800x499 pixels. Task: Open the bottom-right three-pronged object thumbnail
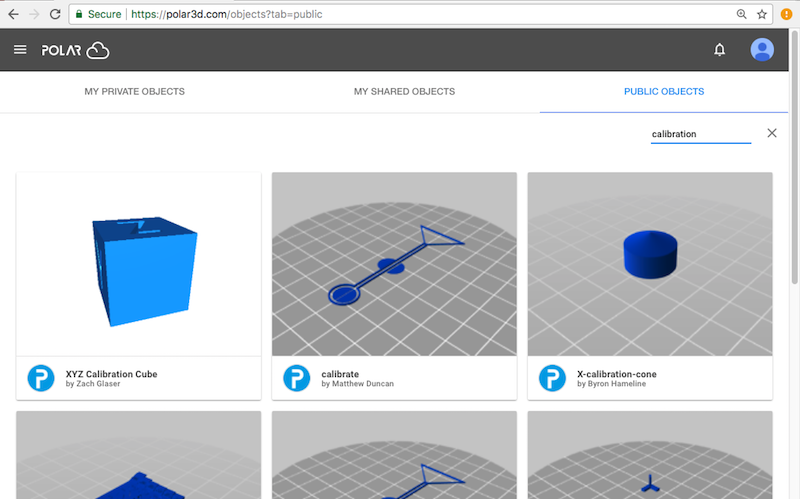coord(650,455)
